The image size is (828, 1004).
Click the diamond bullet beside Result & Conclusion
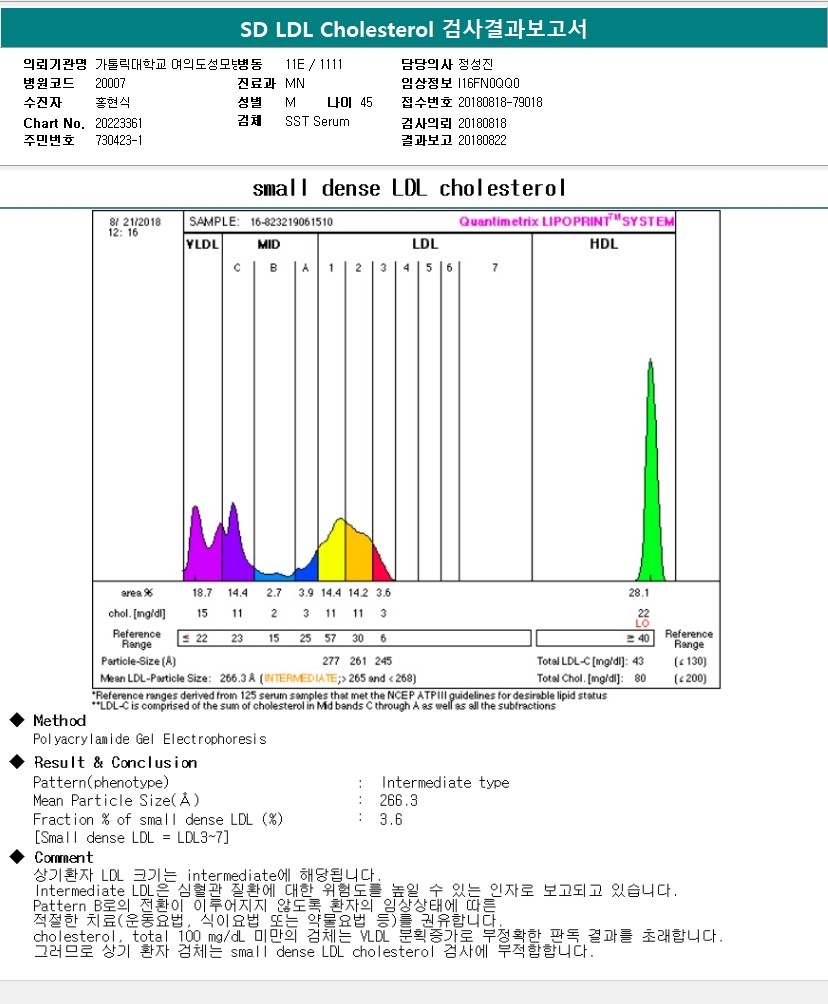[x=16, y=762]
